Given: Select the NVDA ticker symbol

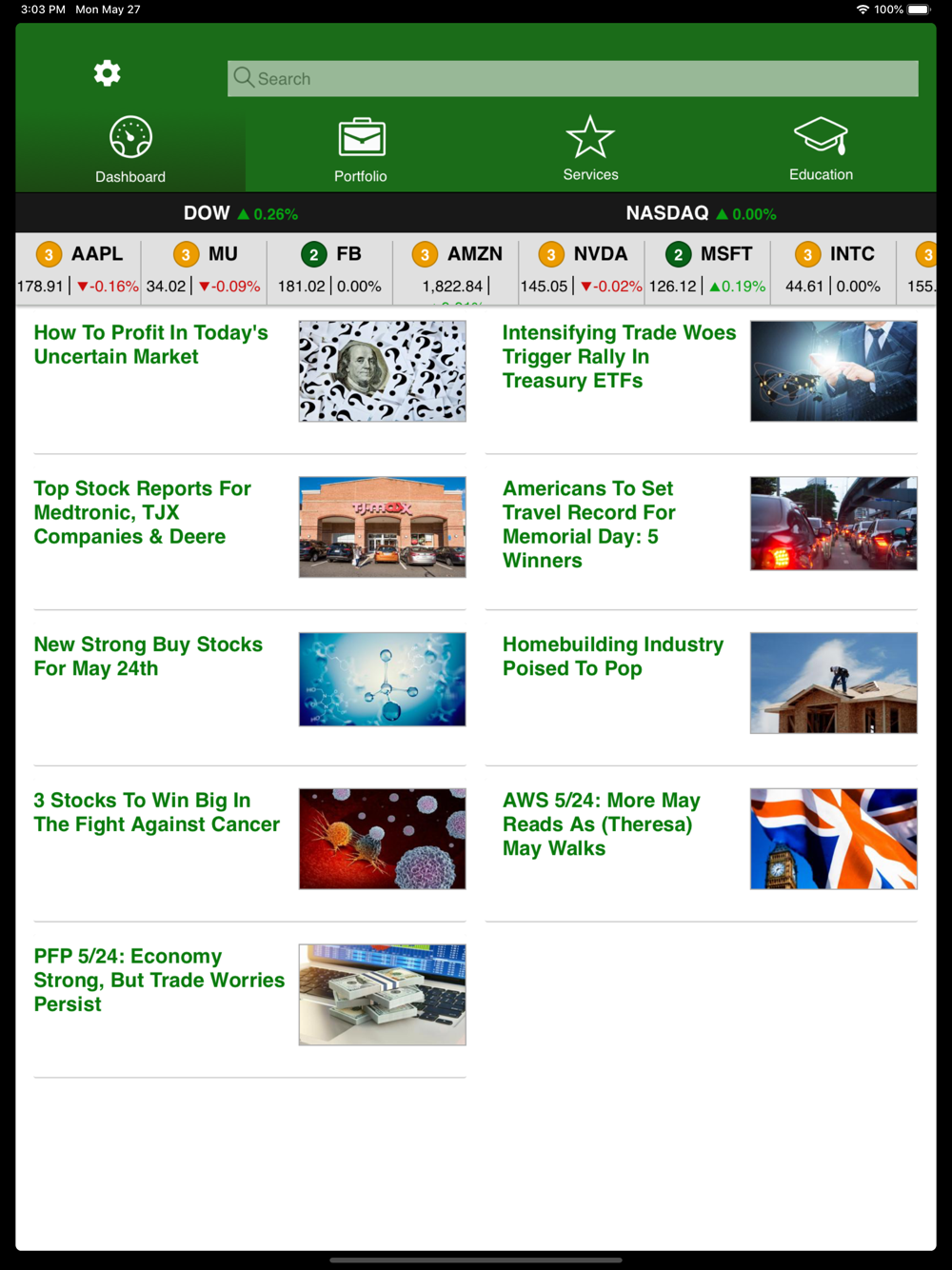Looking at the screenshot, I should 601,254.
